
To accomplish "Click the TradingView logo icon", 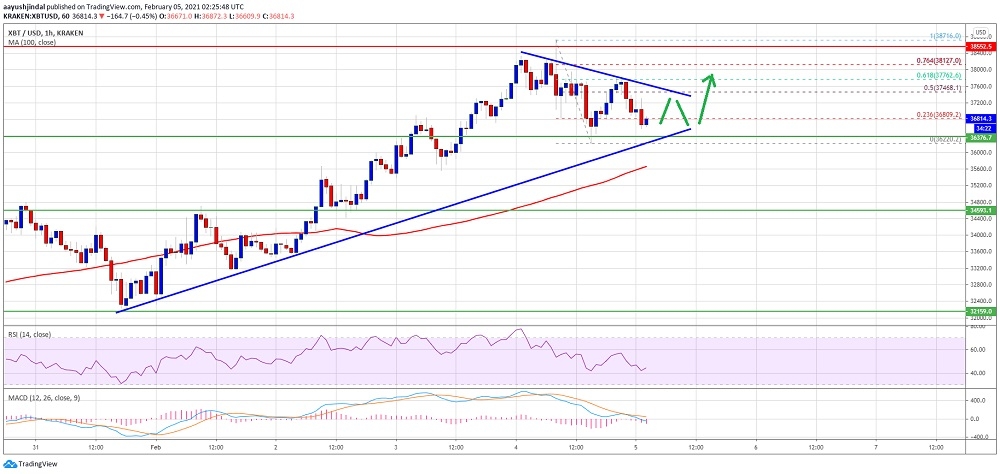I will pos(10,465).
